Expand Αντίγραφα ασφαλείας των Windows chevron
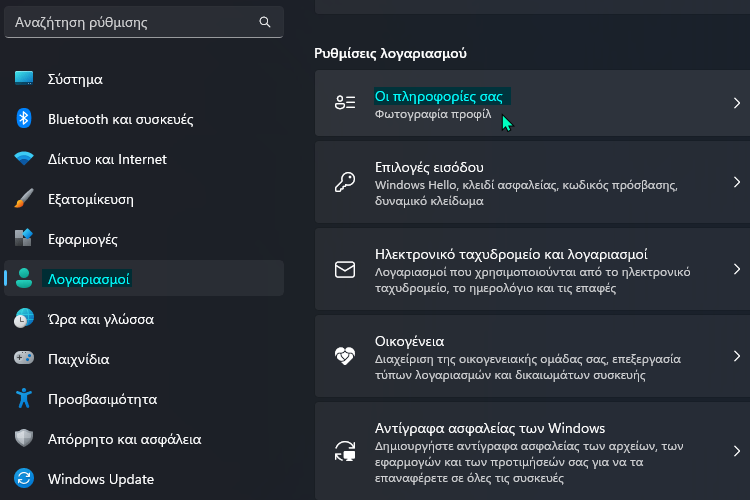This screenshot has width=750, height=500. [x=737, y=451]
